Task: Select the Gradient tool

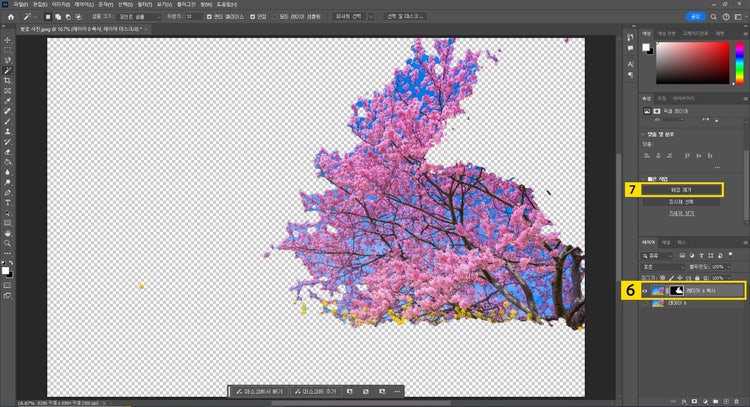Action: [x=7, y=162]
